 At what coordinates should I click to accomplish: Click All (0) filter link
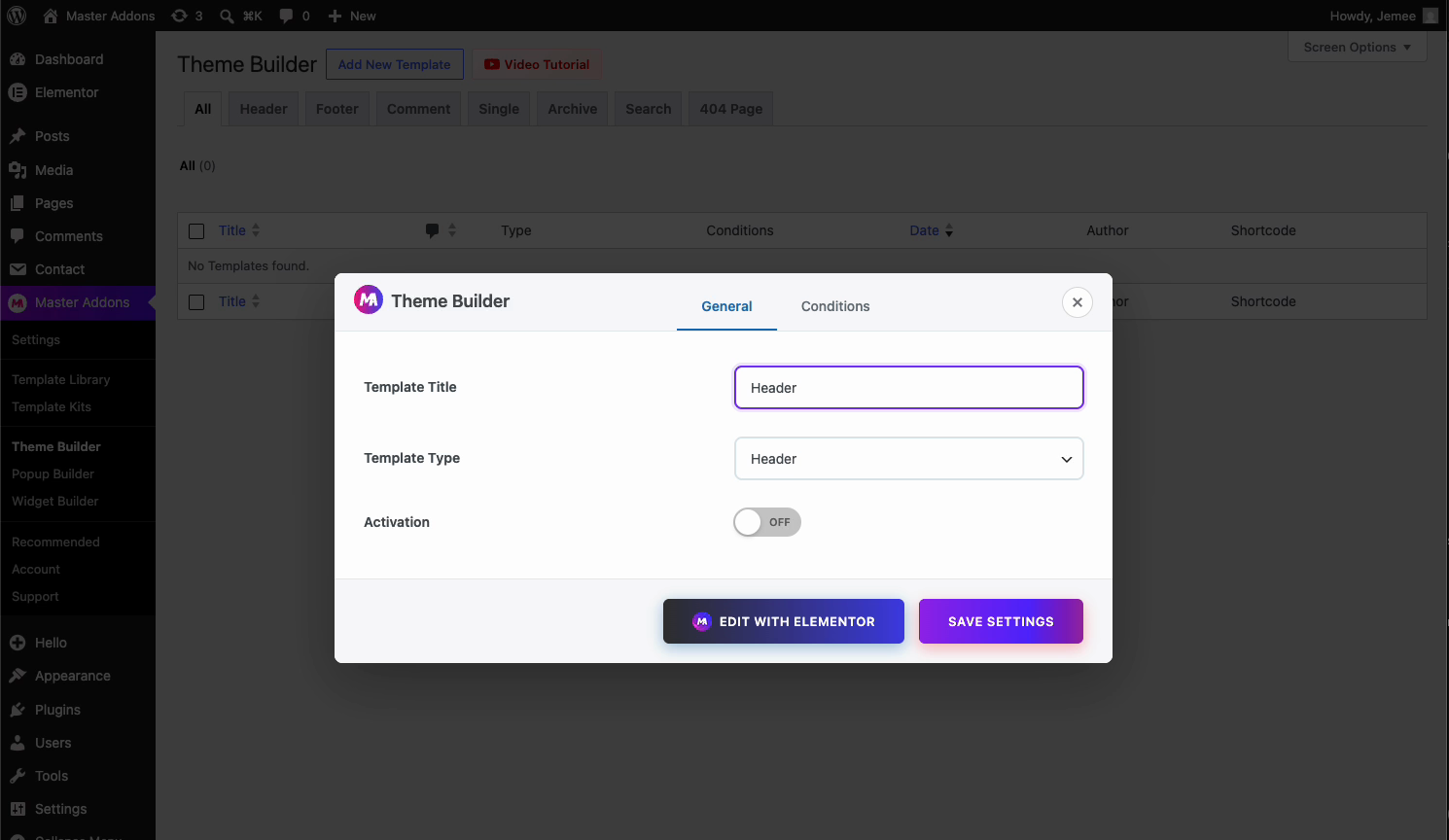click(x=197, y=165)
